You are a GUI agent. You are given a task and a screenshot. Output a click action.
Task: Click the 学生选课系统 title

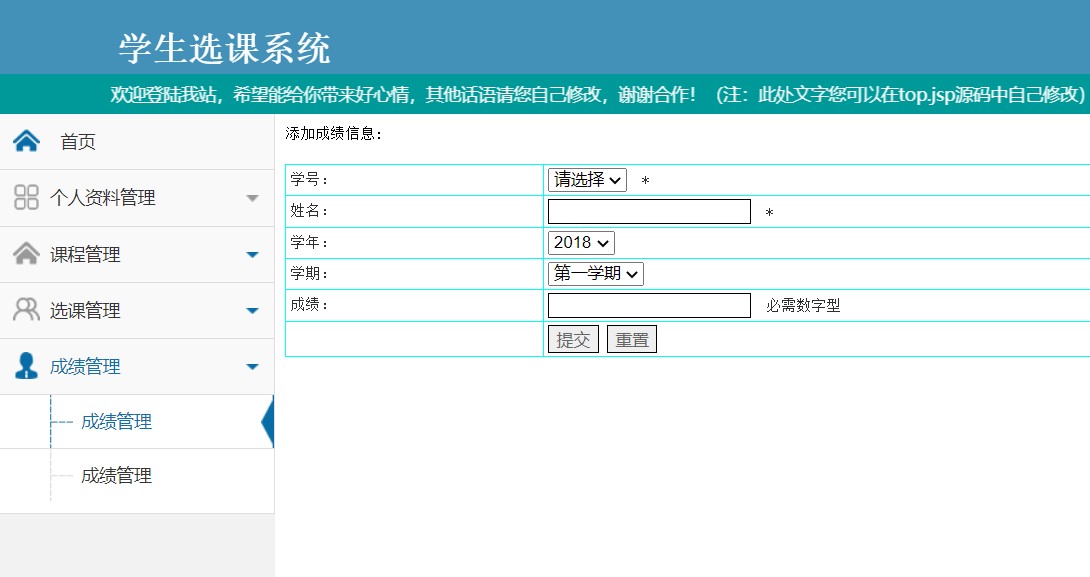[225, 49]
